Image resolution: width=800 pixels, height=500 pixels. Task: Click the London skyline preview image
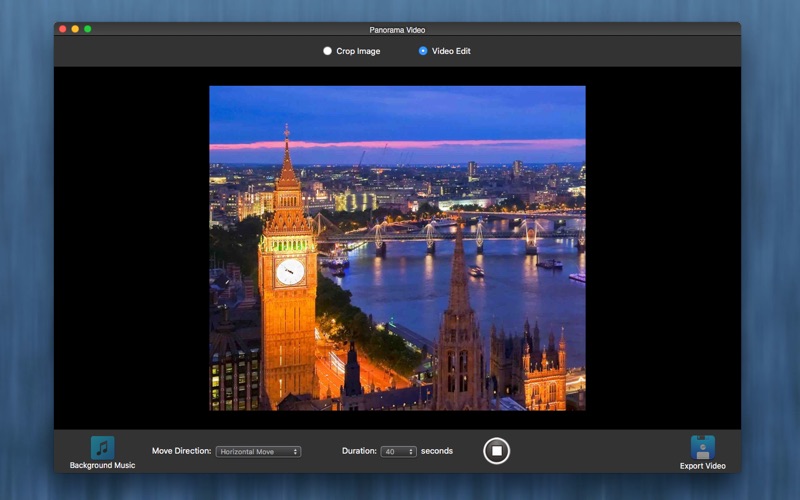pyautogui.click(x=397, y=248)
